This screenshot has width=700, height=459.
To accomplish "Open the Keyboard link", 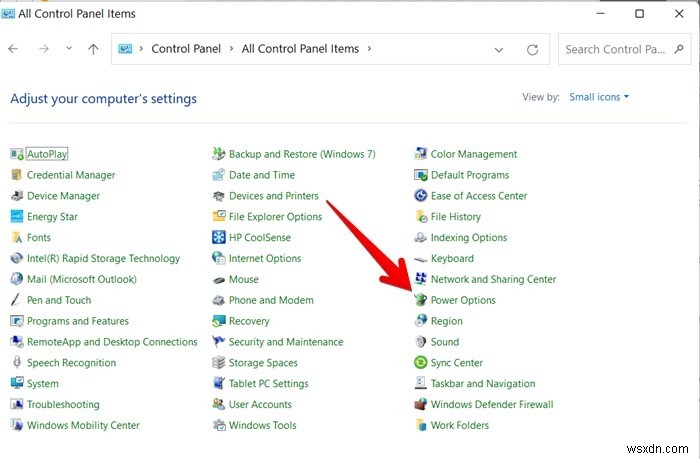I will tap(452, 259).
